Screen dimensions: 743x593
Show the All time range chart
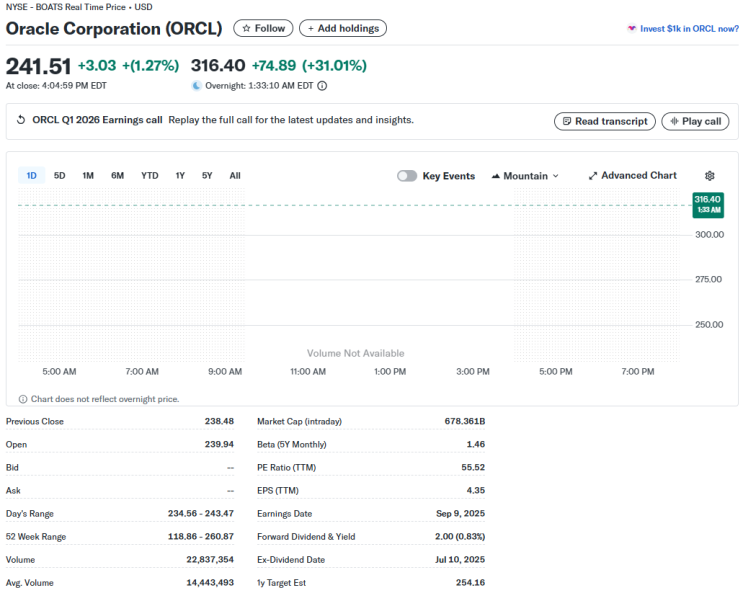[235, 176]
